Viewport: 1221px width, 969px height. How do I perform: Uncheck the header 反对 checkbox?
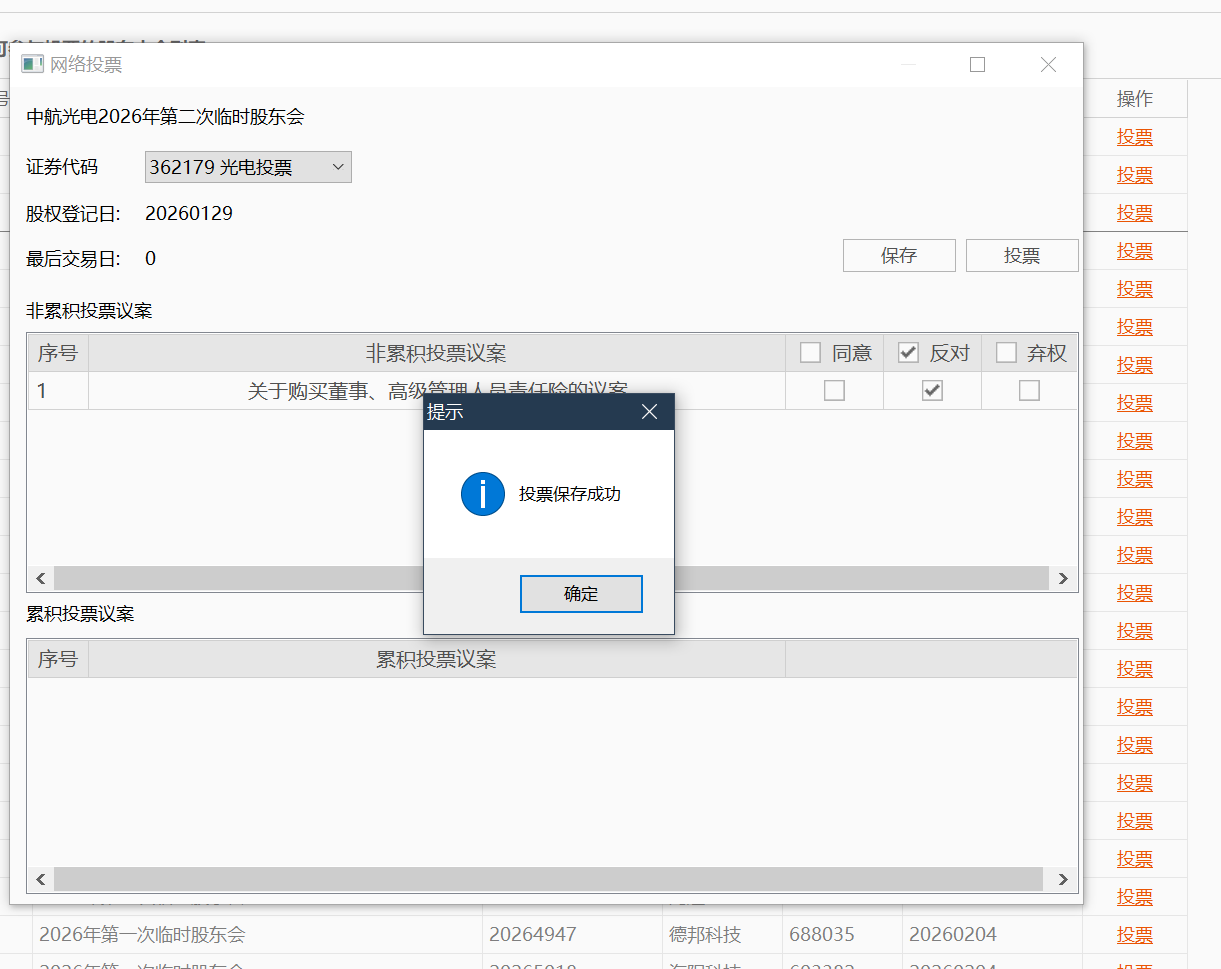908,352
